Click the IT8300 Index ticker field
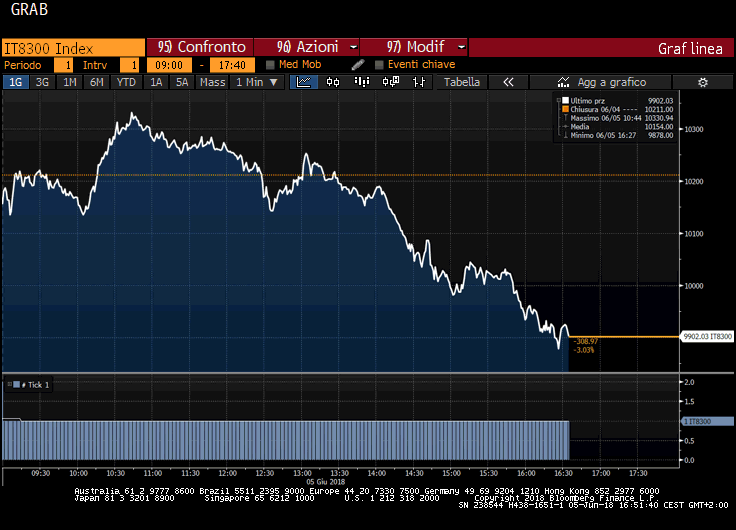This screenshot has width=736, height=530. [73, 48]
